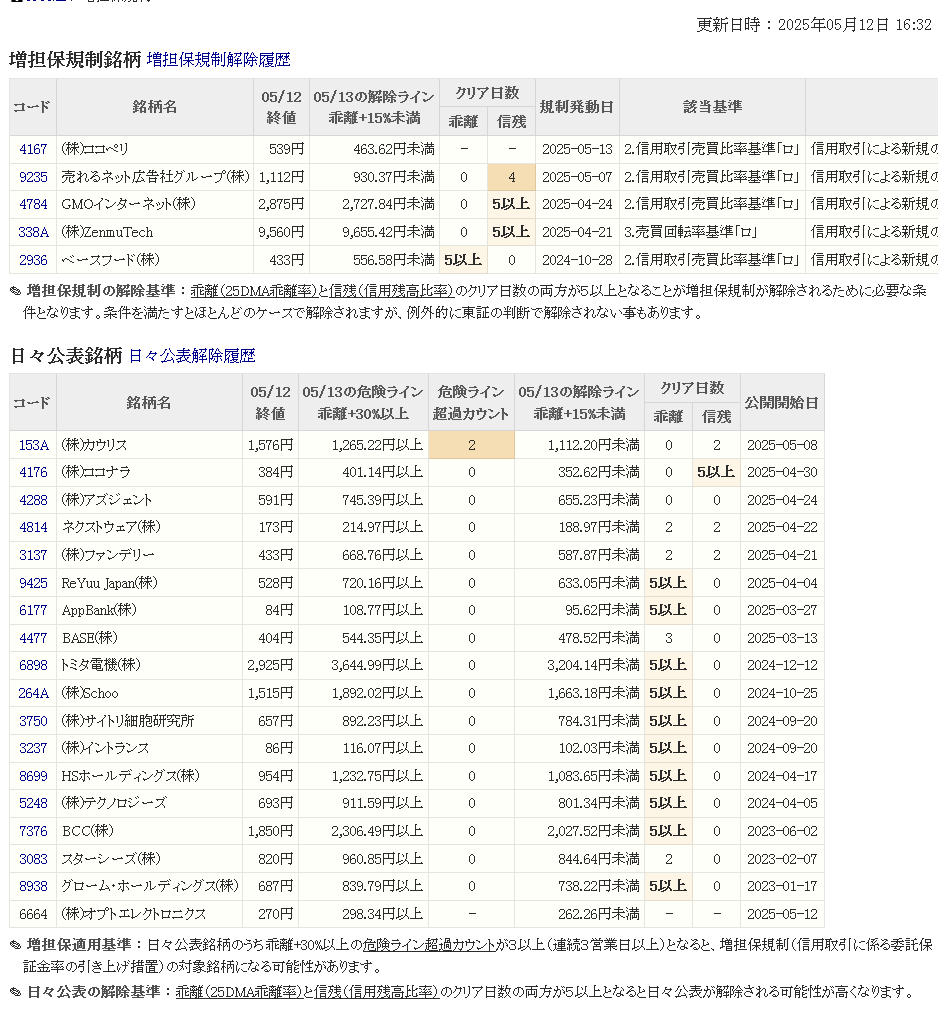Open stock code 153A カウリス
Image resolution: width=946 pixels, height=1009 pixels.
tap(33, 445)
